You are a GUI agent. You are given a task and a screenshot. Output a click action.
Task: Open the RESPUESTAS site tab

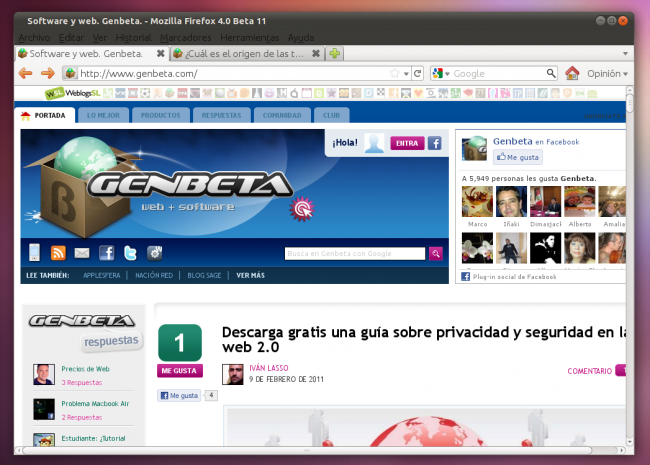tap(221, 115)
